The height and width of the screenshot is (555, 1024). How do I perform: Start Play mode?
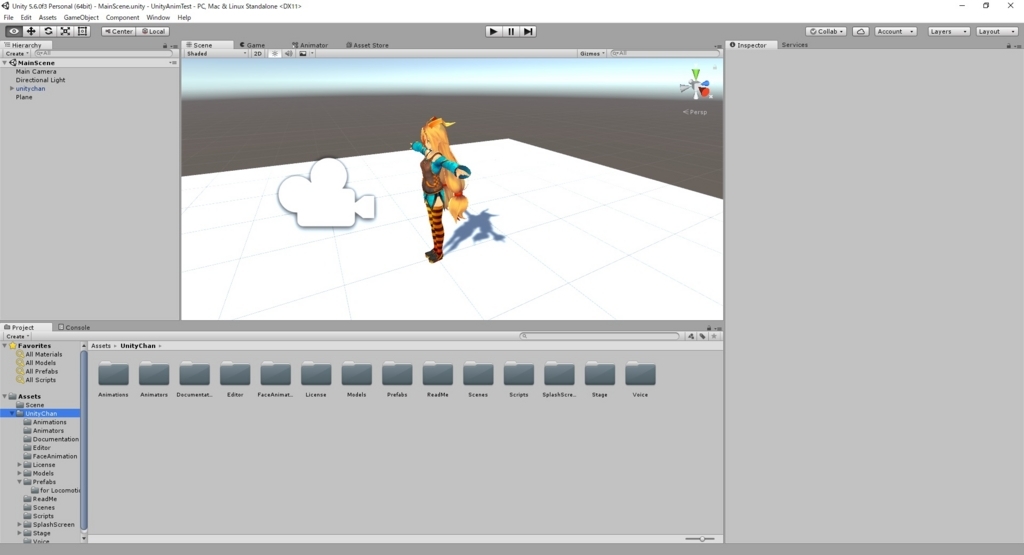(x=494, y=31)
